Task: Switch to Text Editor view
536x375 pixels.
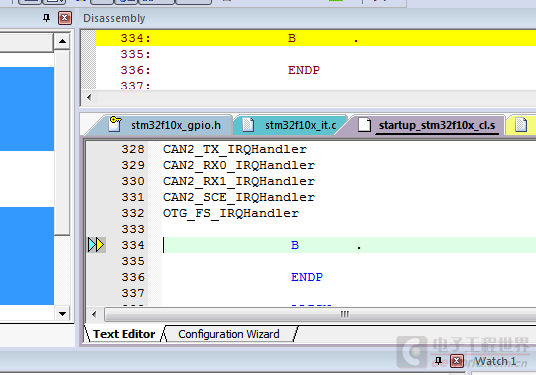Action: [x=124, y=334]
